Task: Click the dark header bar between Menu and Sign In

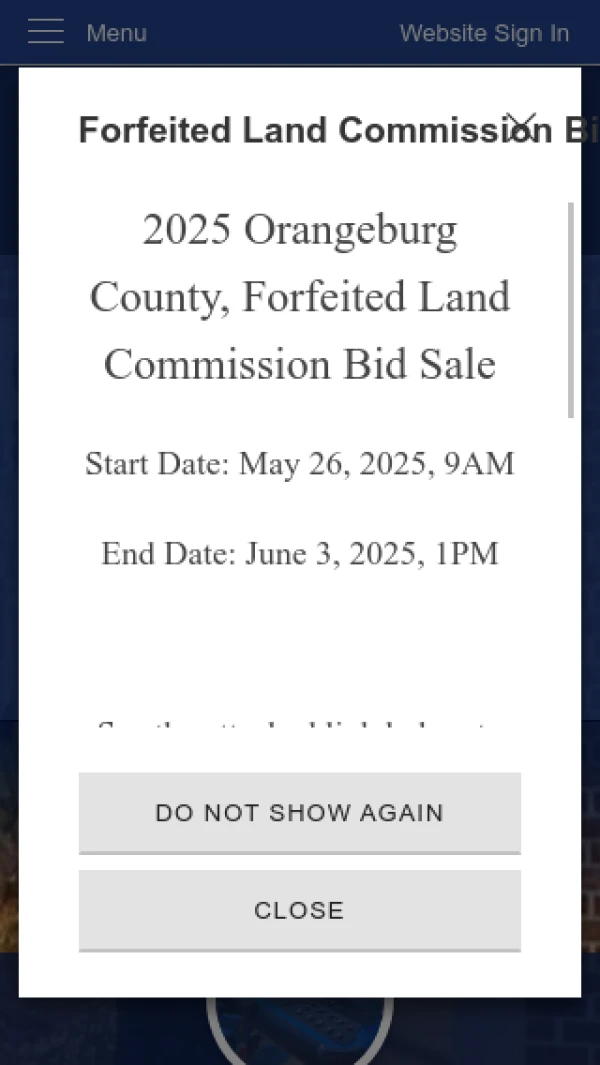Action: [x=273, y=33]
